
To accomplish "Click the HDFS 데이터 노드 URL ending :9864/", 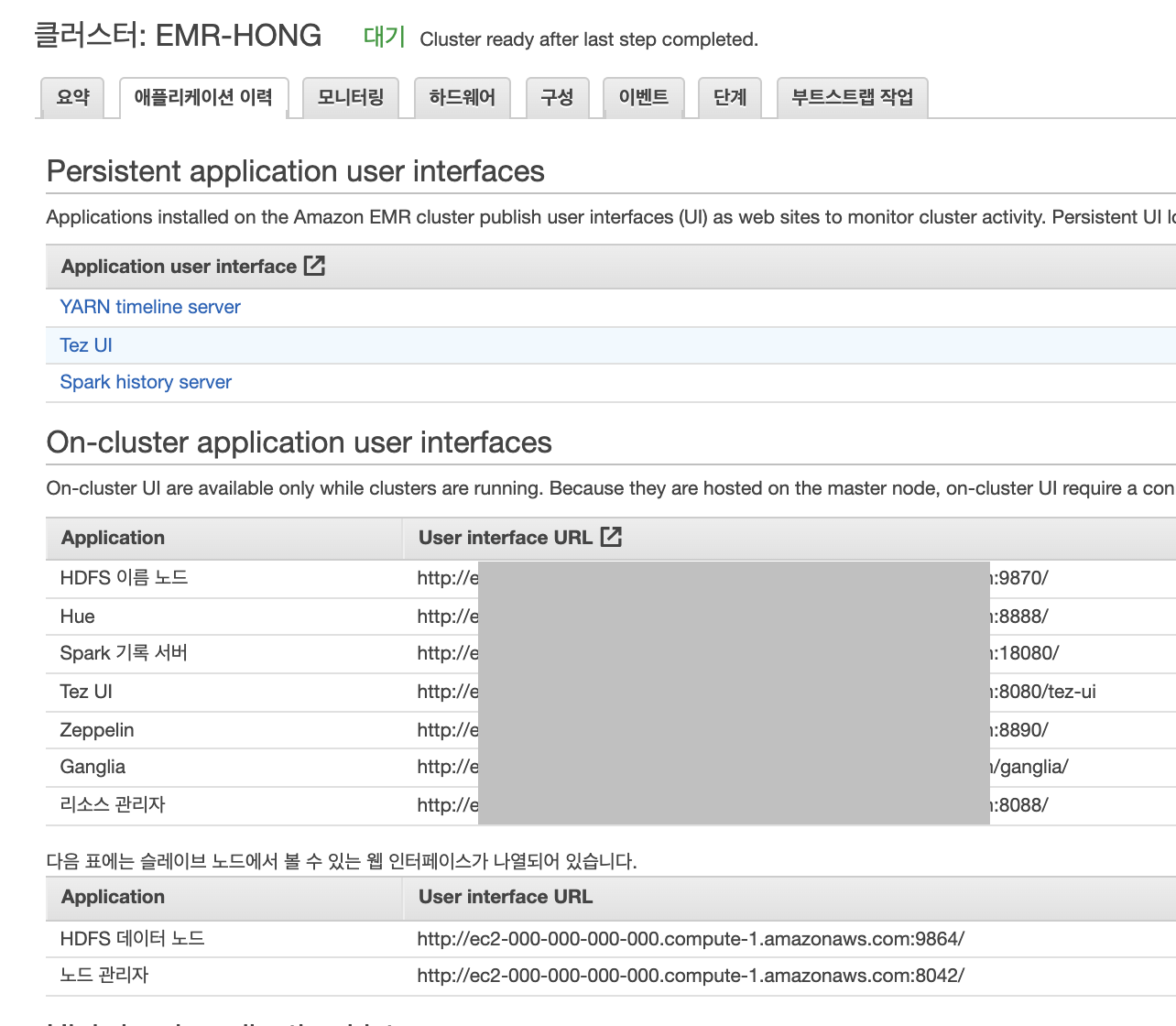I will 691,939.
